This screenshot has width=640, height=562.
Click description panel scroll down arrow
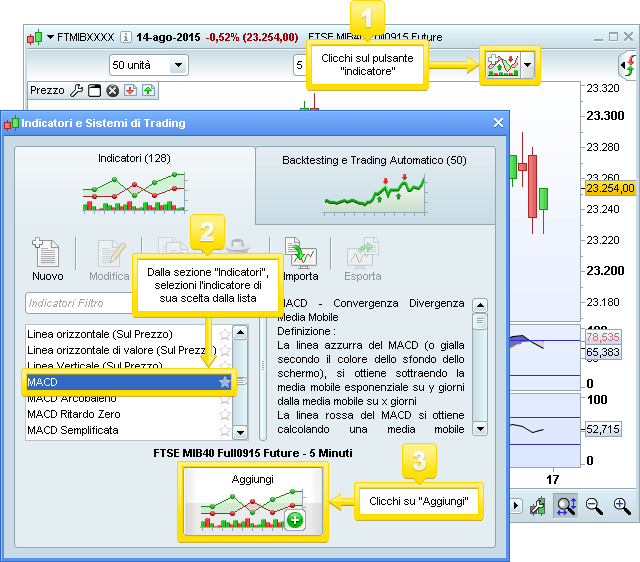480,429
